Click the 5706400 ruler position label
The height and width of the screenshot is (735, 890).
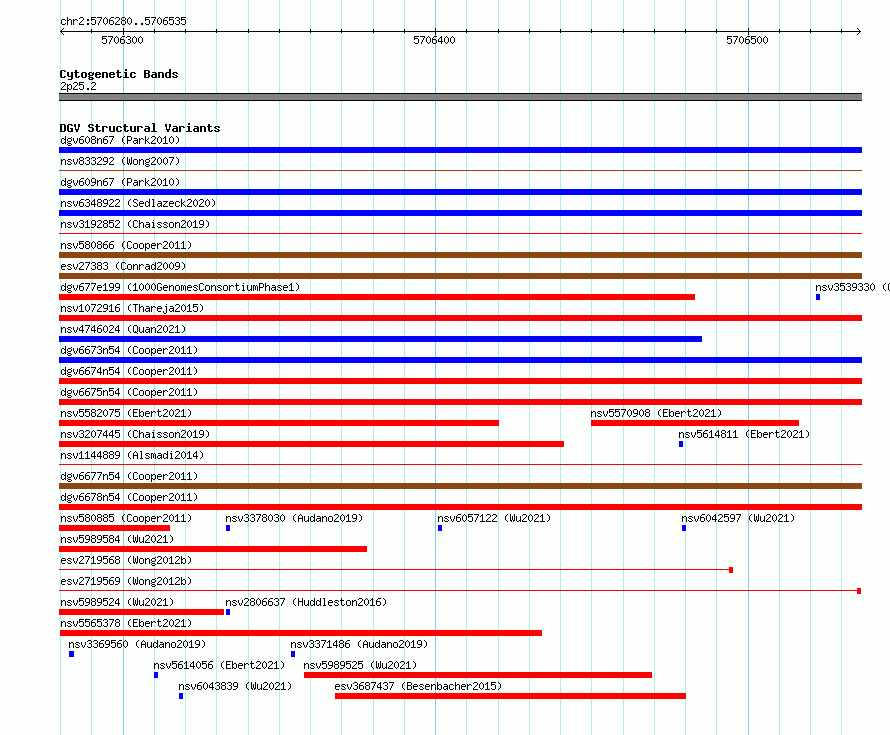pos(434,40)
